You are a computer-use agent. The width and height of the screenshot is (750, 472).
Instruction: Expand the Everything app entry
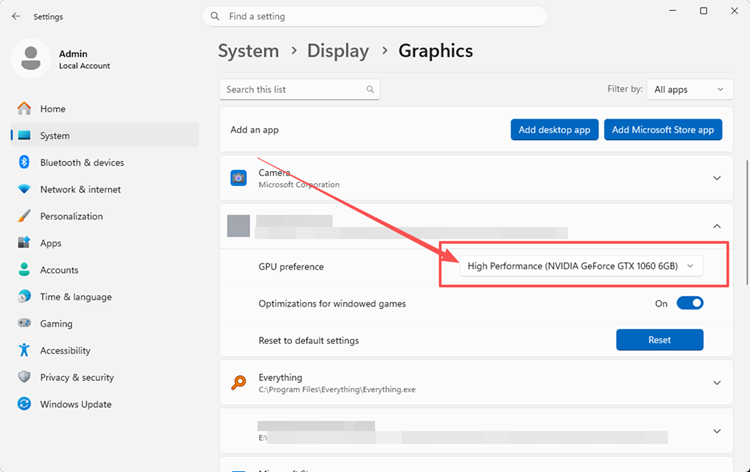pyautogui.click(x=717, y=383)
